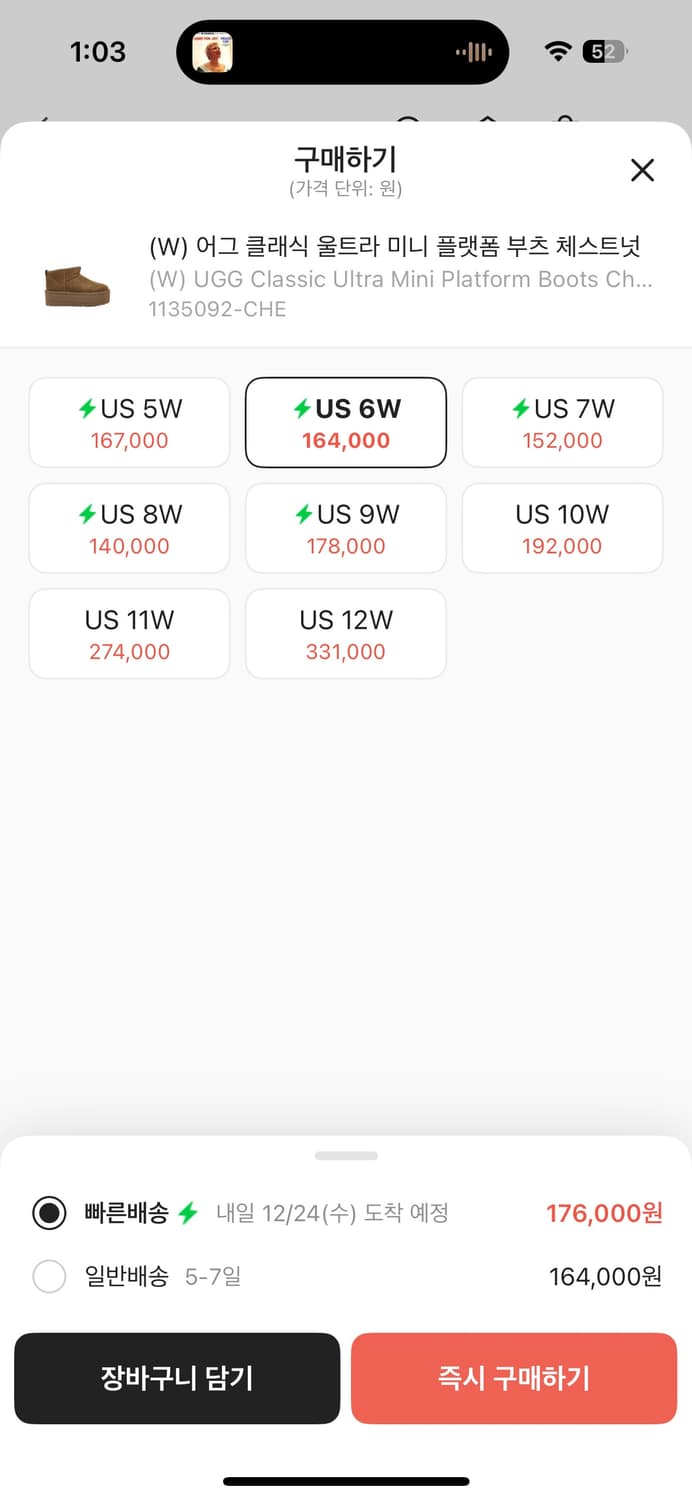This screenshot has height=1500, width=692.
Task: Tap the Wi-Fi status icon
Action: click(x=558, y=52)
